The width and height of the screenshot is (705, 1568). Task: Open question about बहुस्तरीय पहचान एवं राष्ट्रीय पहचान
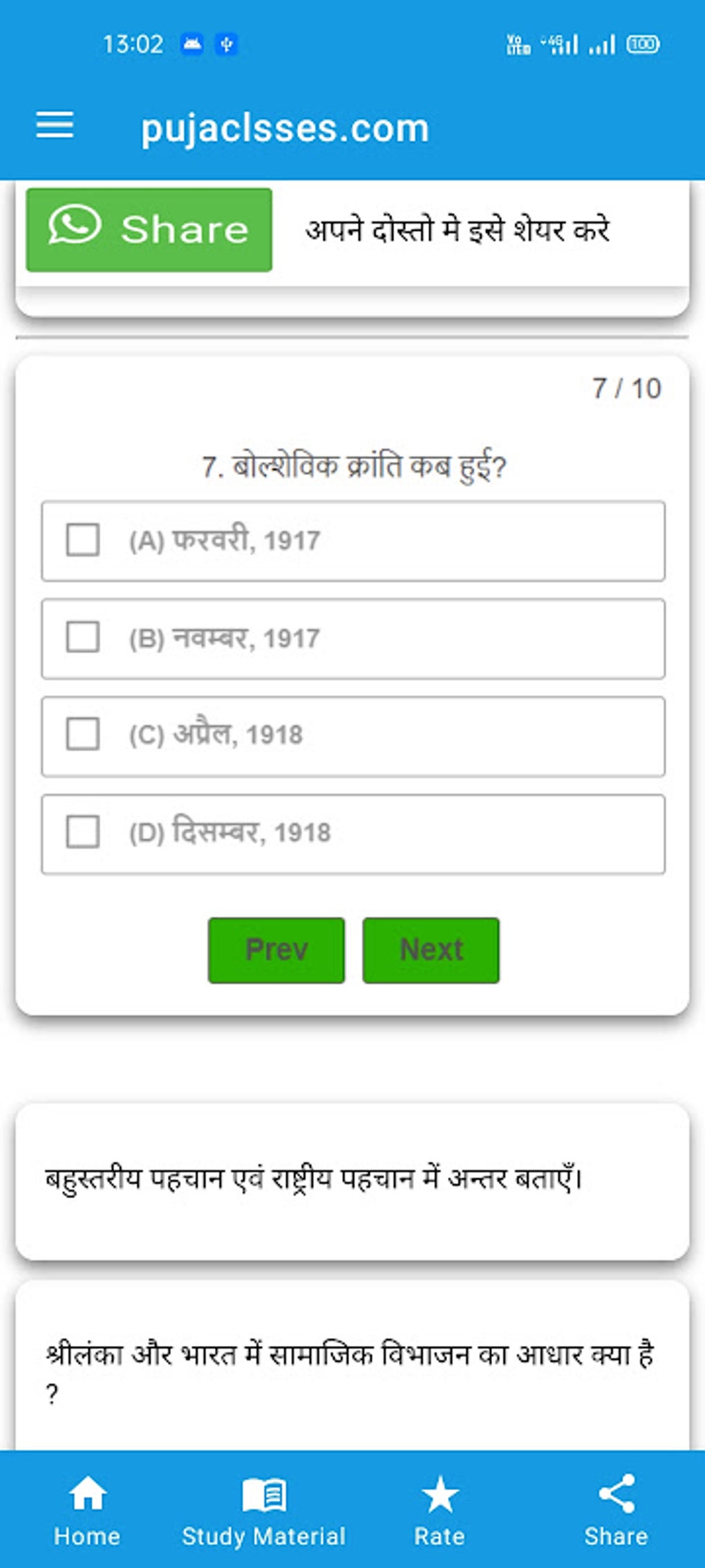click(315, 1179)
